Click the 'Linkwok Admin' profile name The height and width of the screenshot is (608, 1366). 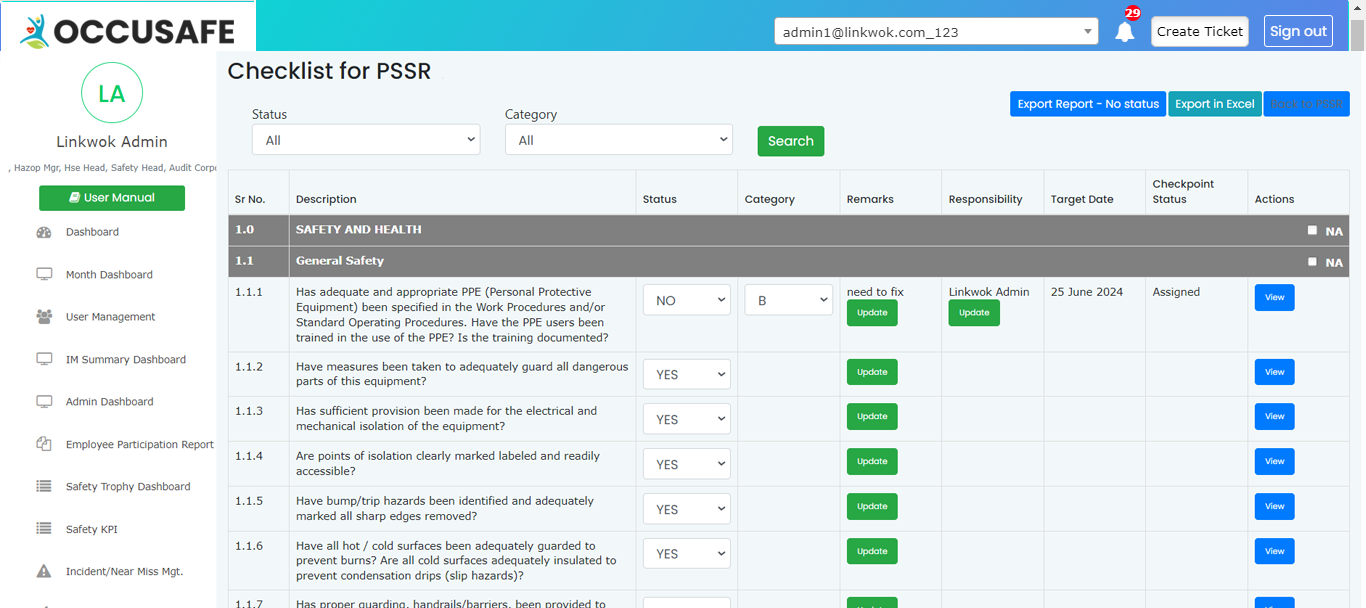(x=112, y=142)
